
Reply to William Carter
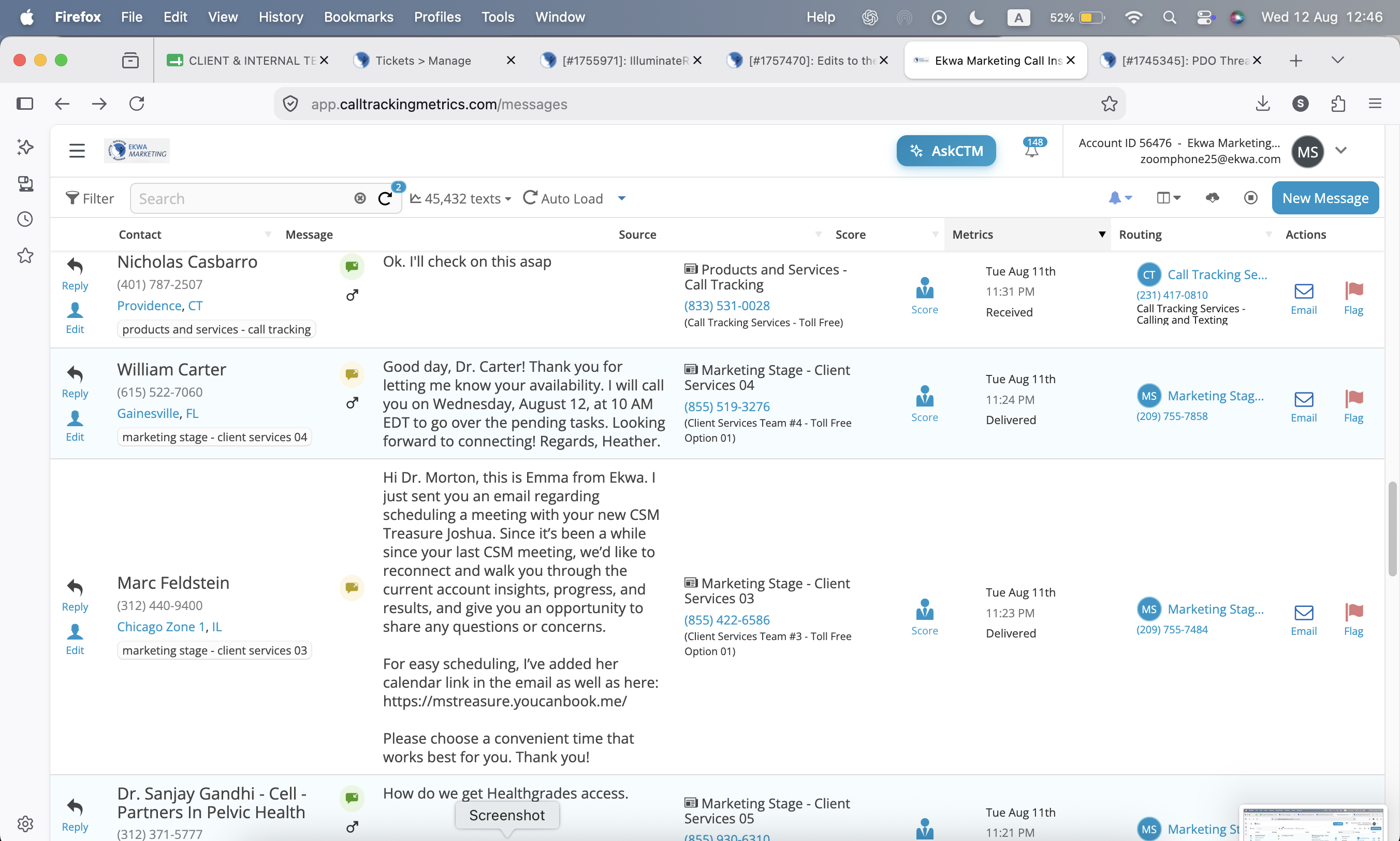point(75,382)
